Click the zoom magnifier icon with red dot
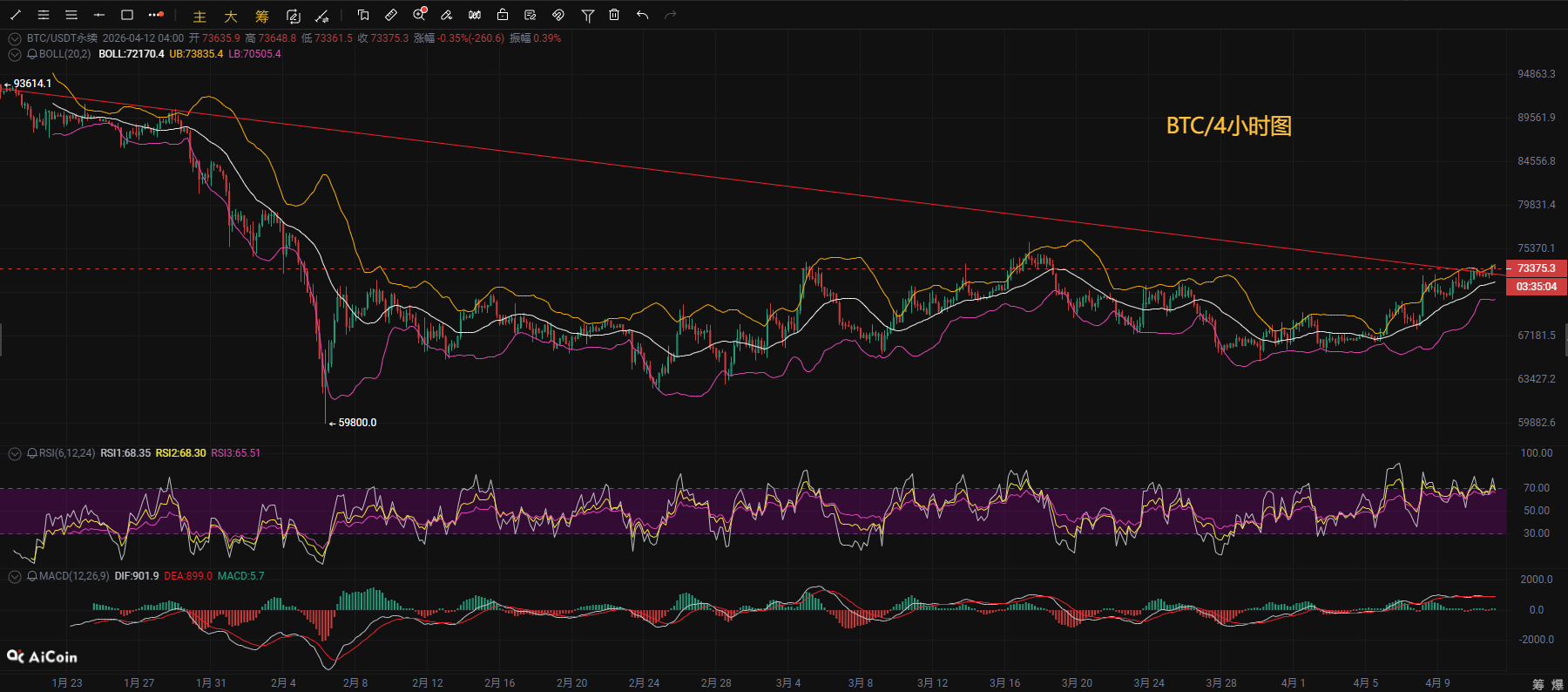The image size is (1568, 692). click(x=419, y=15)
